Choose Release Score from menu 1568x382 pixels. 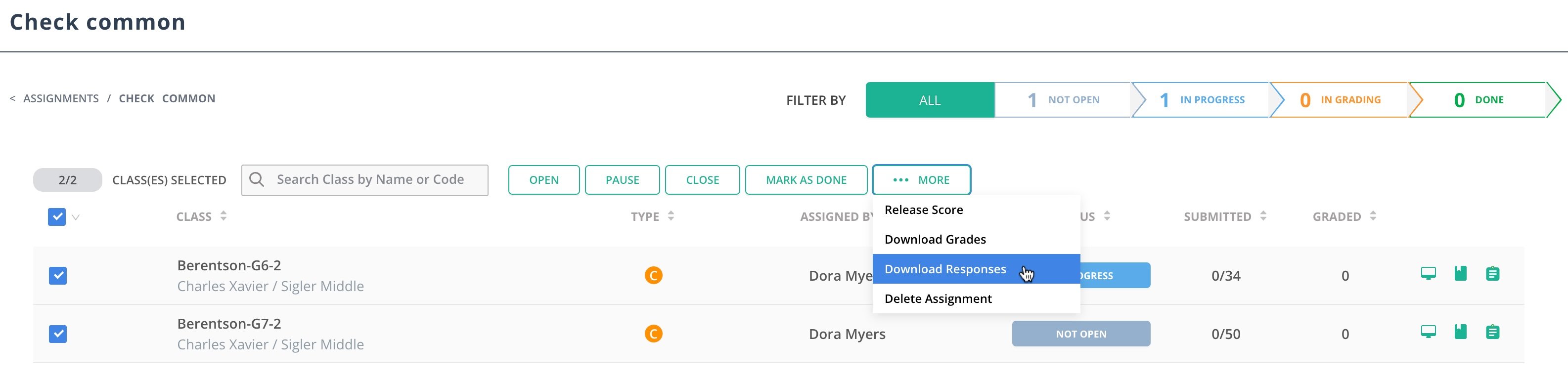tap(976, 210)
